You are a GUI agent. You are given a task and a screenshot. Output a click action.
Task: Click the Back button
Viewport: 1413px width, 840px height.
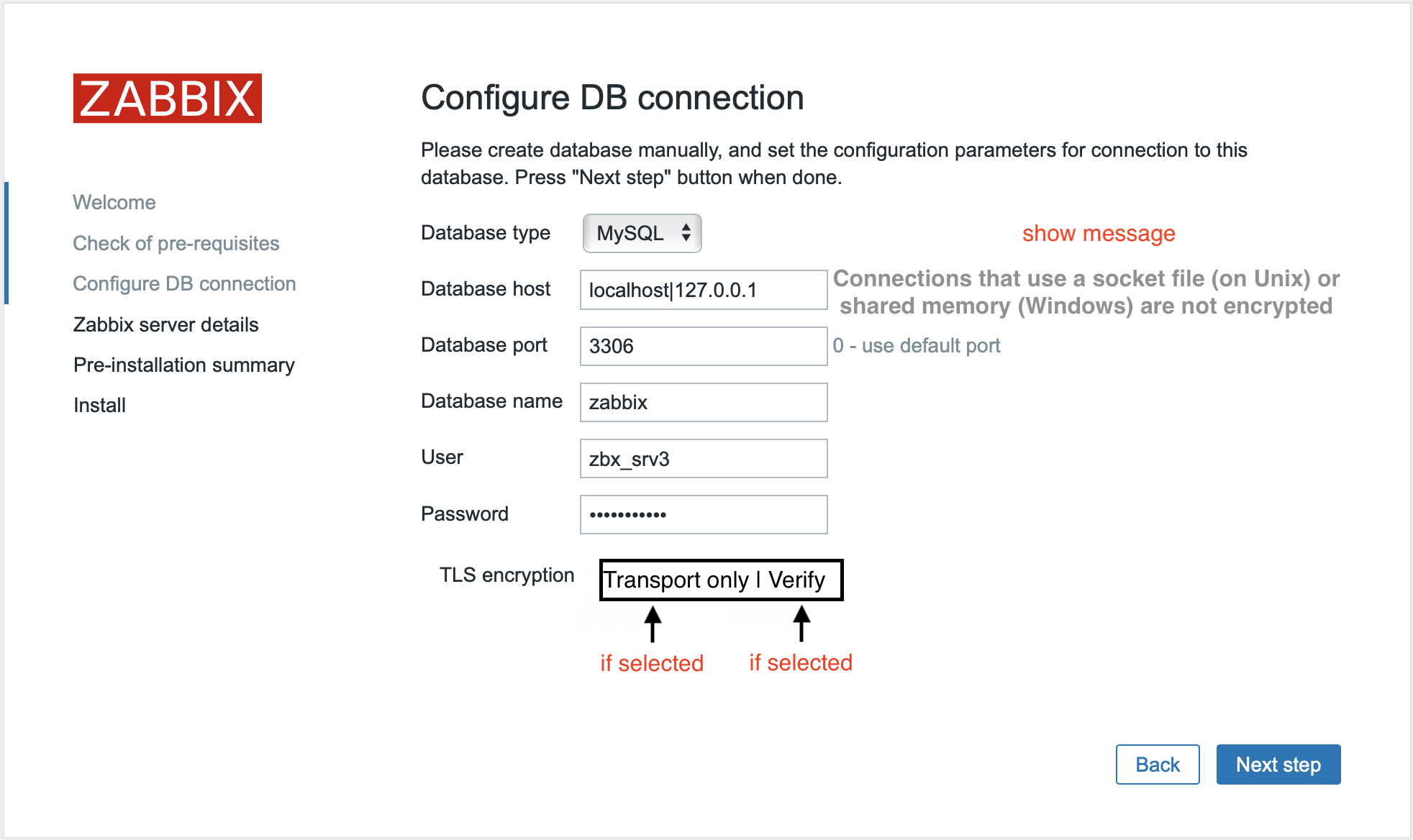coord(1158,764)
